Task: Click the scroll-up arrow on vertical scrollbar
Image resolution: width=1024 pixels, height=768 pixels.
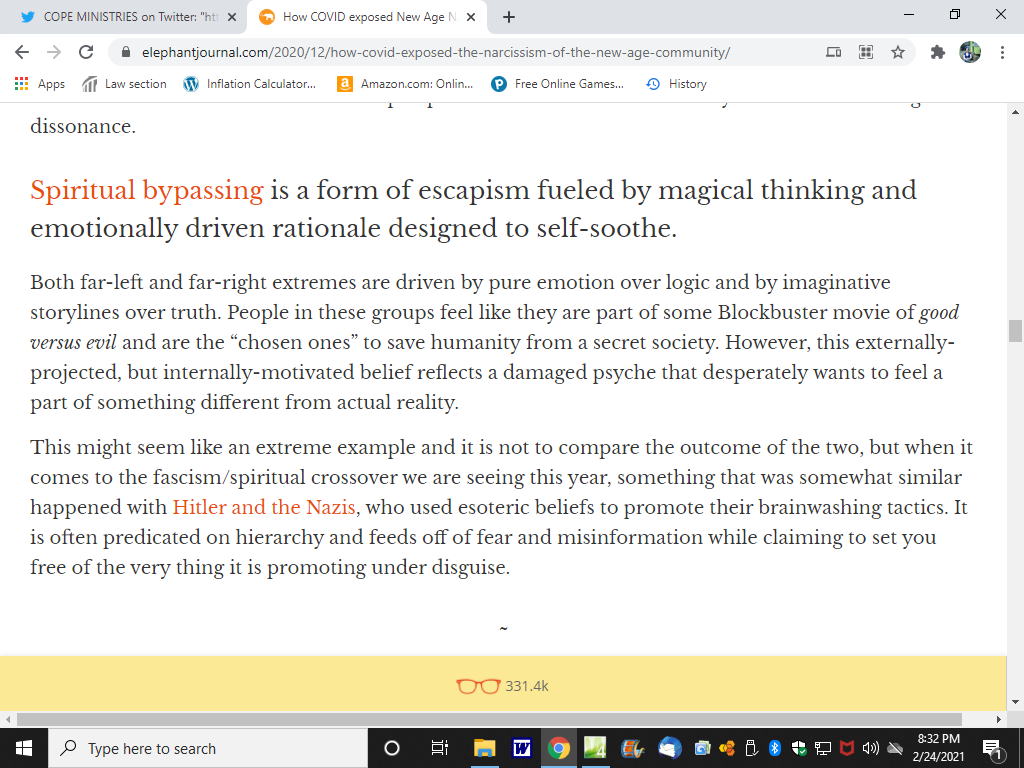Action: (x=1015, y=112)
